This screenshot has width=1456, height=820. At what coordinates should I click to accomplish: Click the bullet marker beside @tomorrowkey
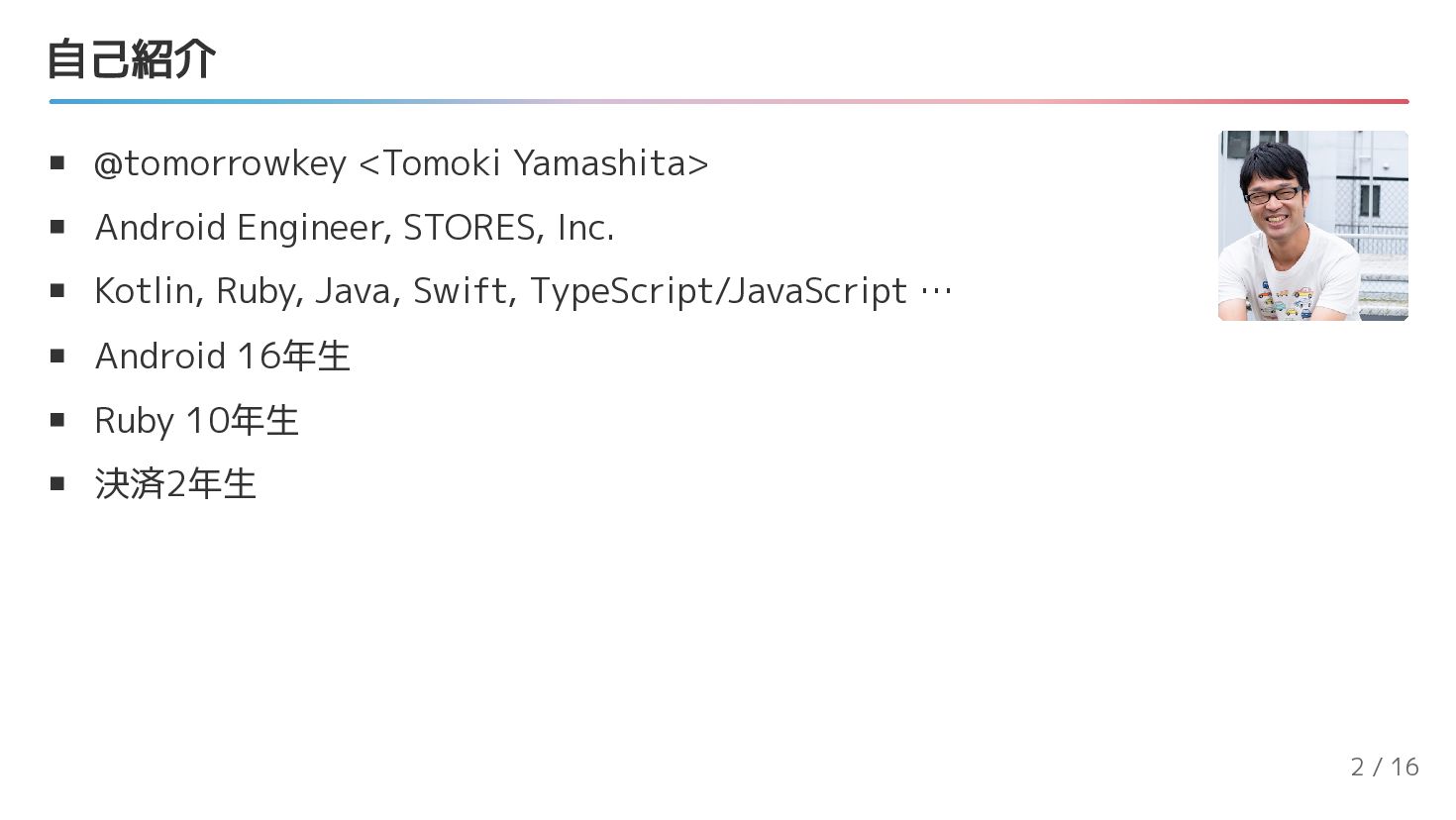click(57, 162)
